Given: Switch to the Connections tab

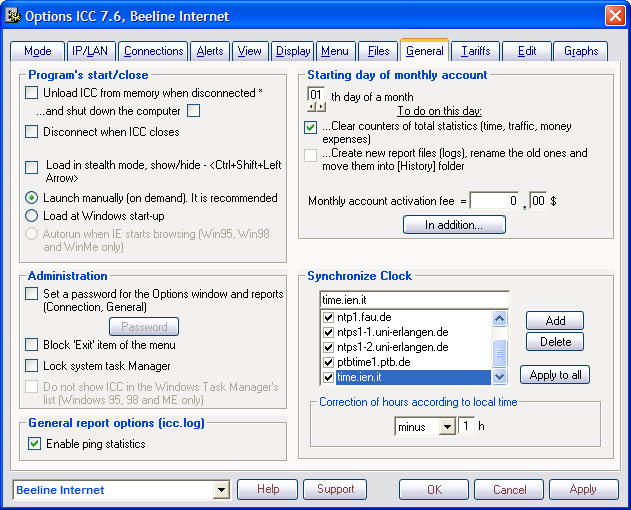Looking at the screenshot, I should click(x=154, y=51).
